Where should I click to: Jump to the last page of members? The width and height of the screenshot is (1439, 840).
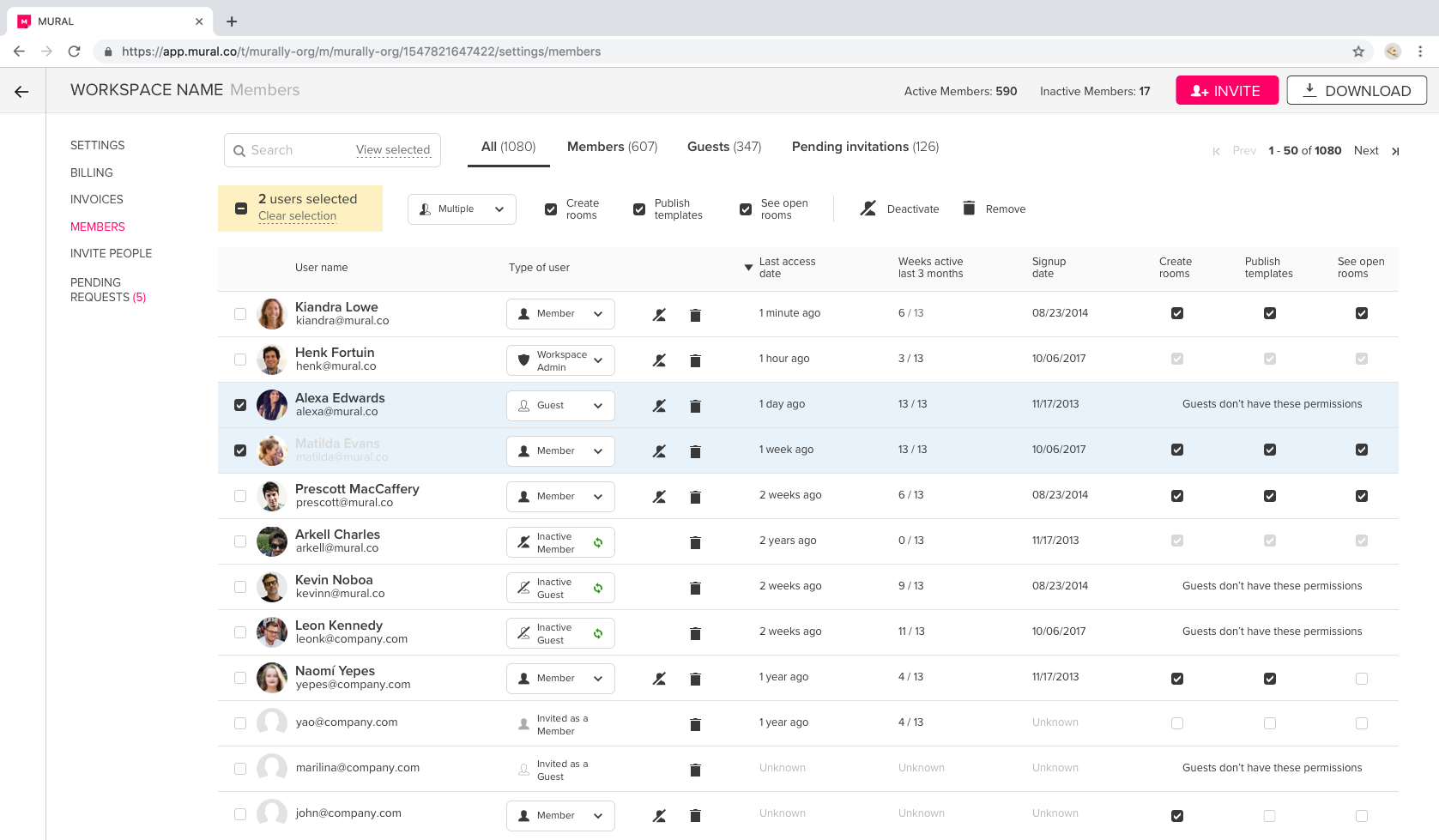coord(1395,151)
